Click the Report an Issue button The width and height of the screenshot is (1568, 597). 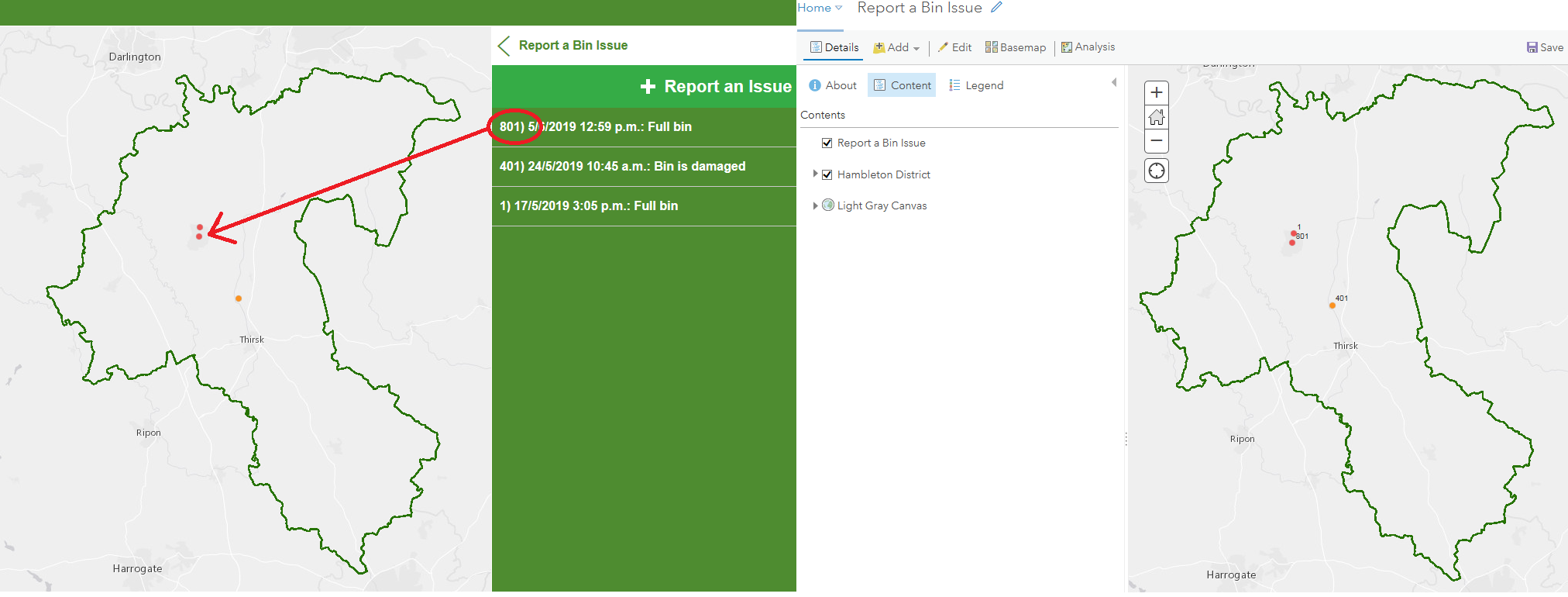tap(644, 86)
